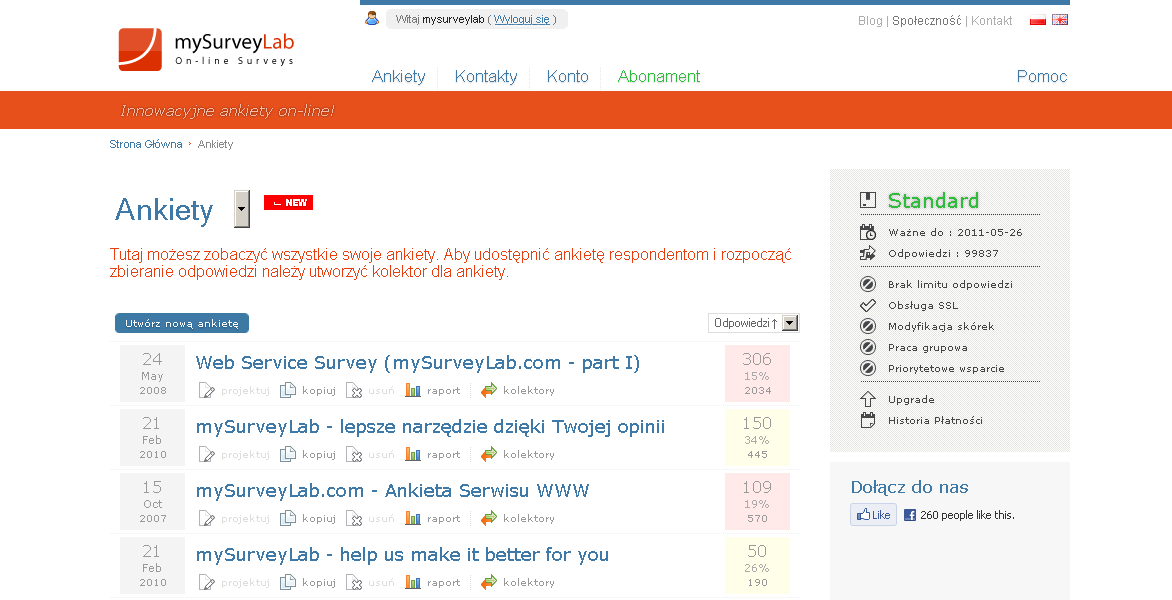The width and height of the screenshot is (1172, 600).
Task: Click the 109 responses box
Action: pyautogui.click(x=757, y=502)
